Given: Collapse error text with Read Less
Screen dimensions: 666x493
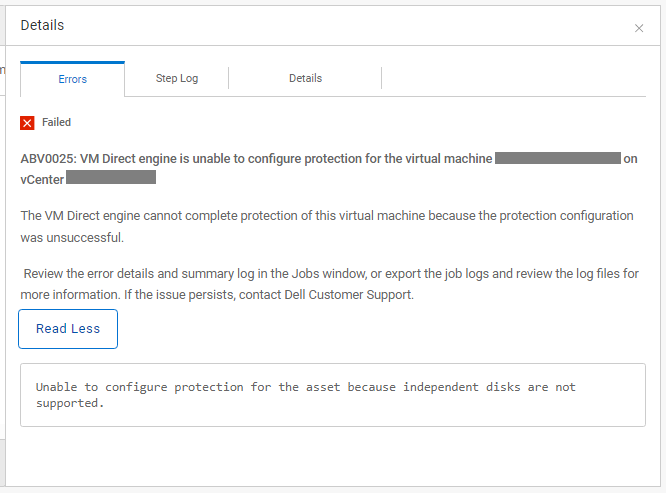Looking at the screenshot, I should pos(68,329).
